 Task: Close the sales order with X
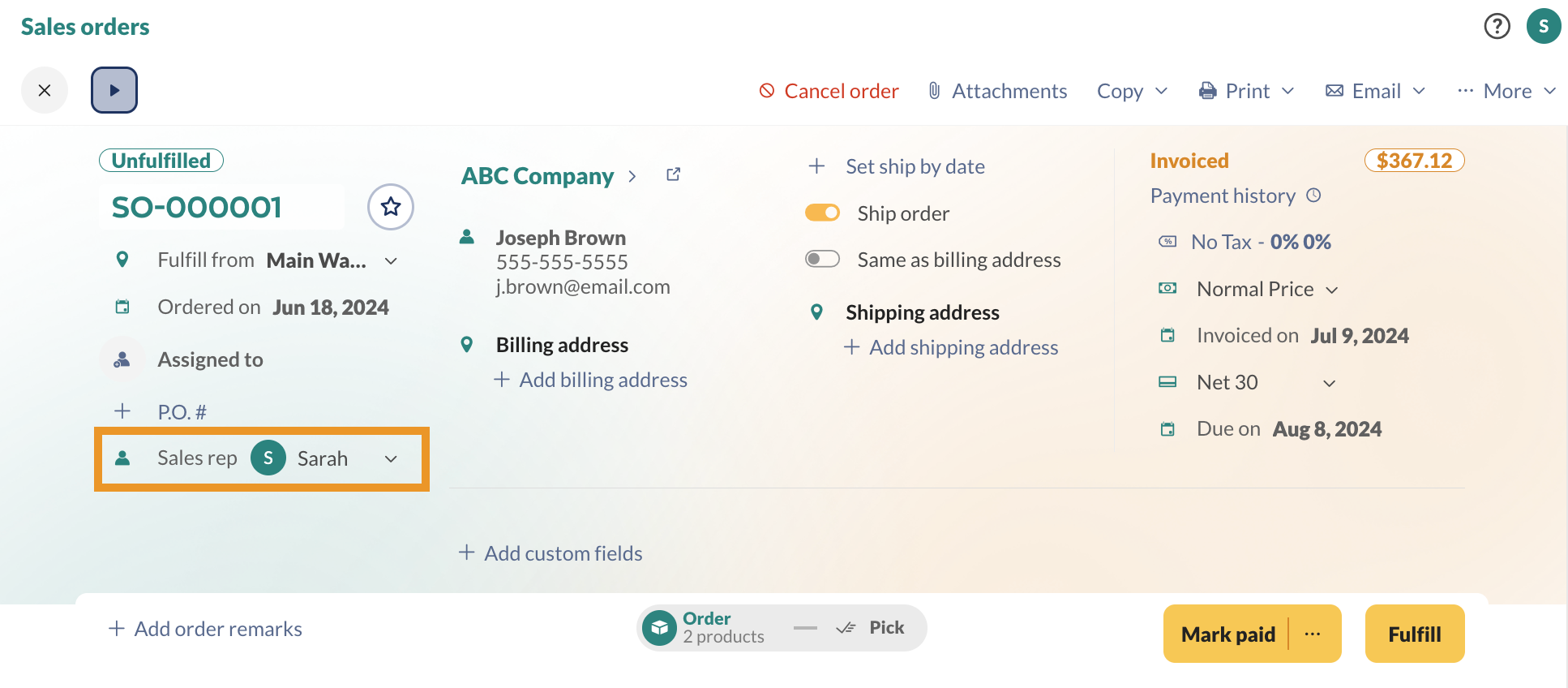[45, 90]
